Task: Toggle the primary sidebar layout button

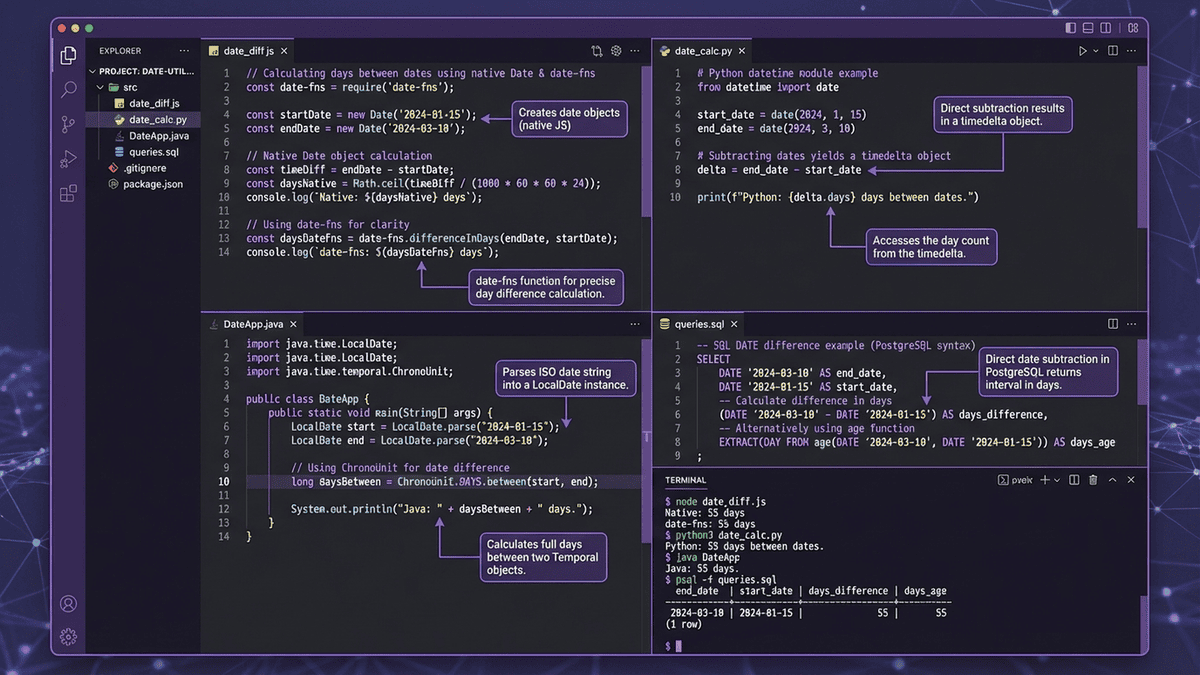Action: (1071, 28)
